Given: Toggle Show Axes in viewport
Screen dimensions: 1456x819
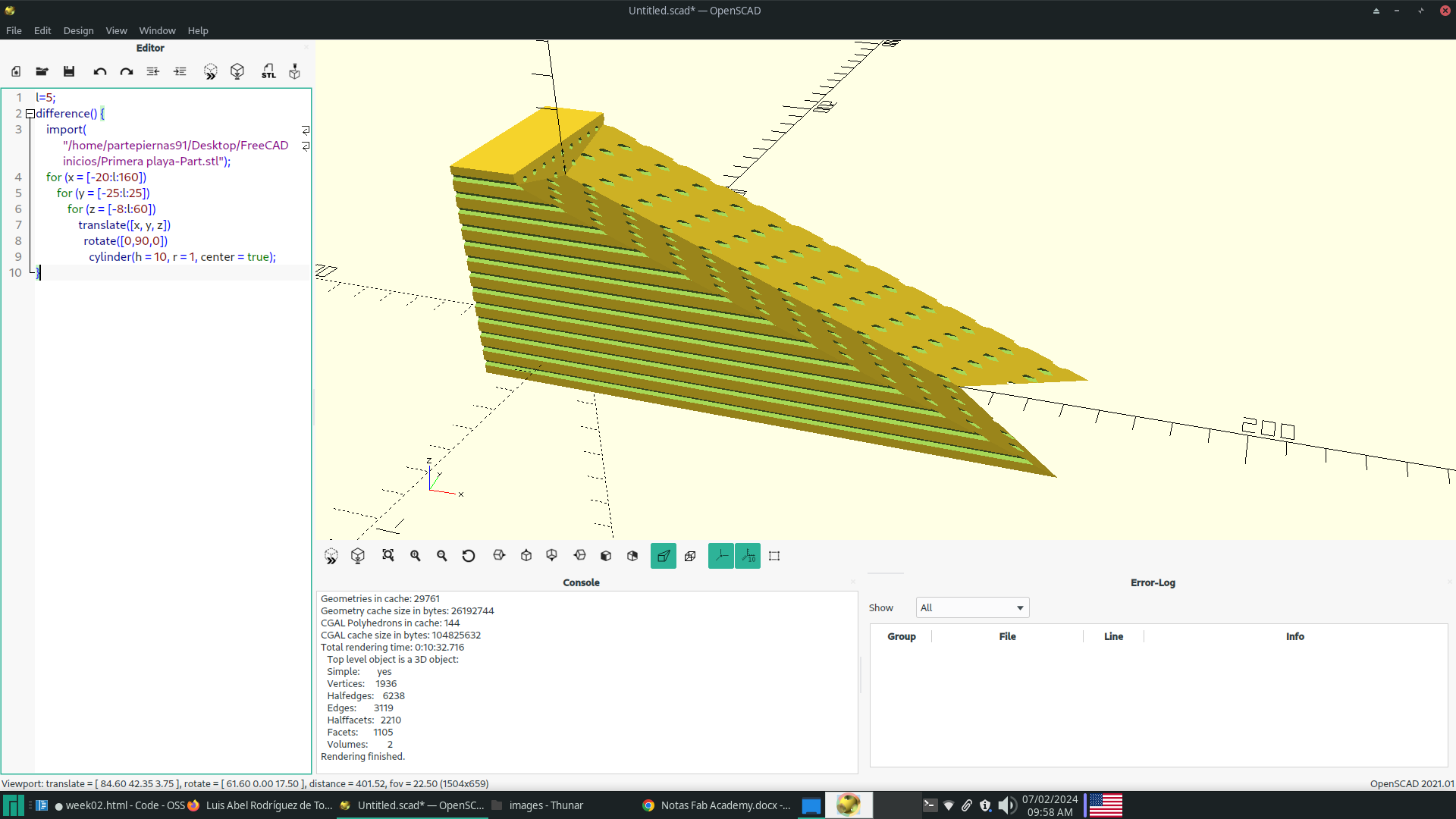Looking at the screenshot, I should [x=721, y=556].
